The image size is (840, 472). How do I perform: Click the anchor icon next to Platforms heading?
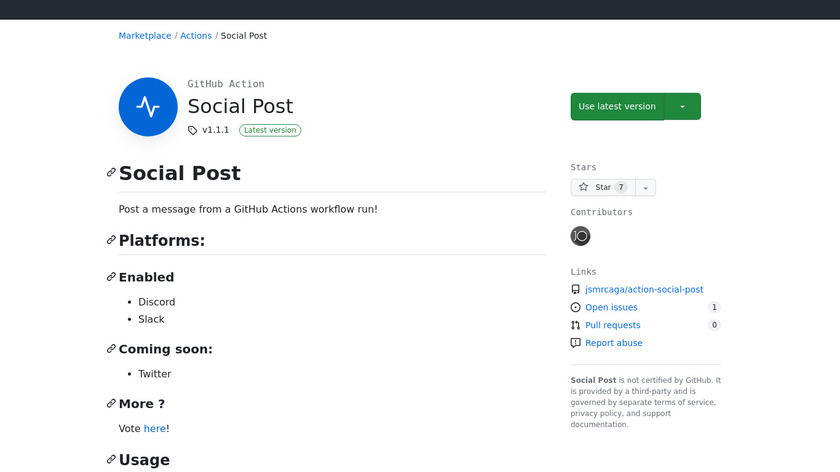click(111, 240)
